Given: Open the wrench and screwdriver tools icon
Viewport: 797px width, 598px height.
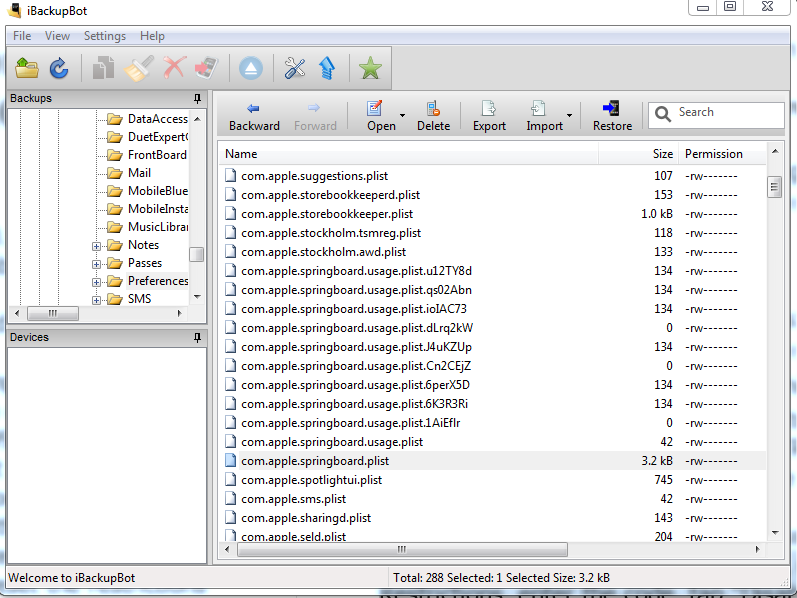Looking at the screenshot, I should pyautogui.click(x=295, y=68).
